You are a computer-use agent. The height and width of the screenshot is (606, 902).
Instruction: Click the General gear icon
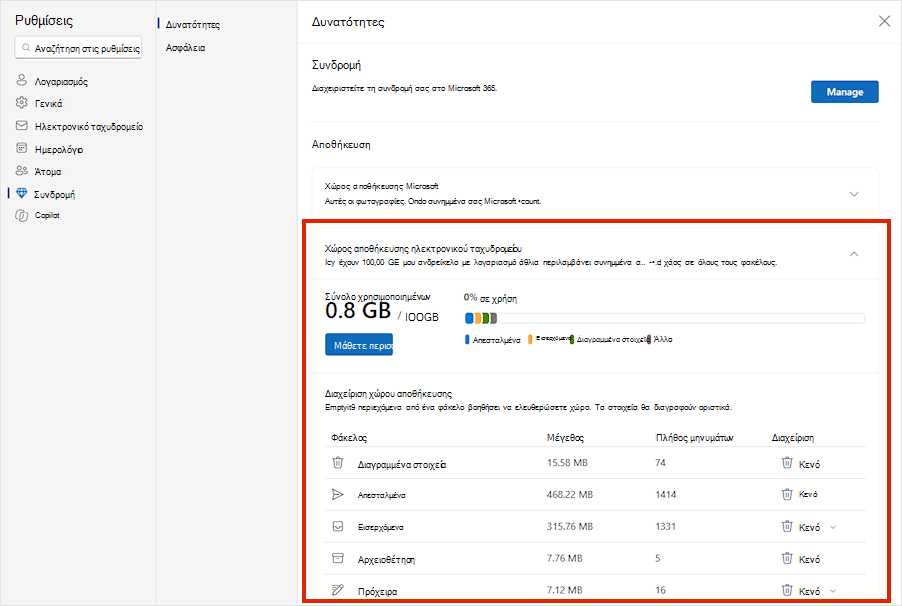tap(22, 102)
